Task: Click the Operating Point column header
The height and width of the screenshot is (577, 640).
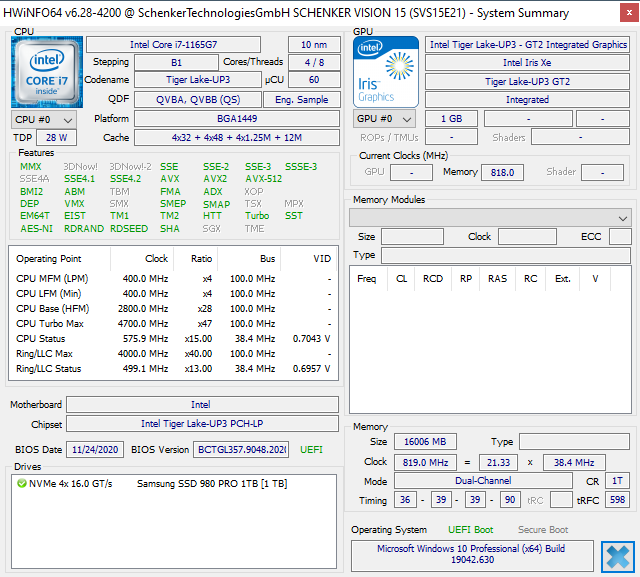Action: point(50,259)
